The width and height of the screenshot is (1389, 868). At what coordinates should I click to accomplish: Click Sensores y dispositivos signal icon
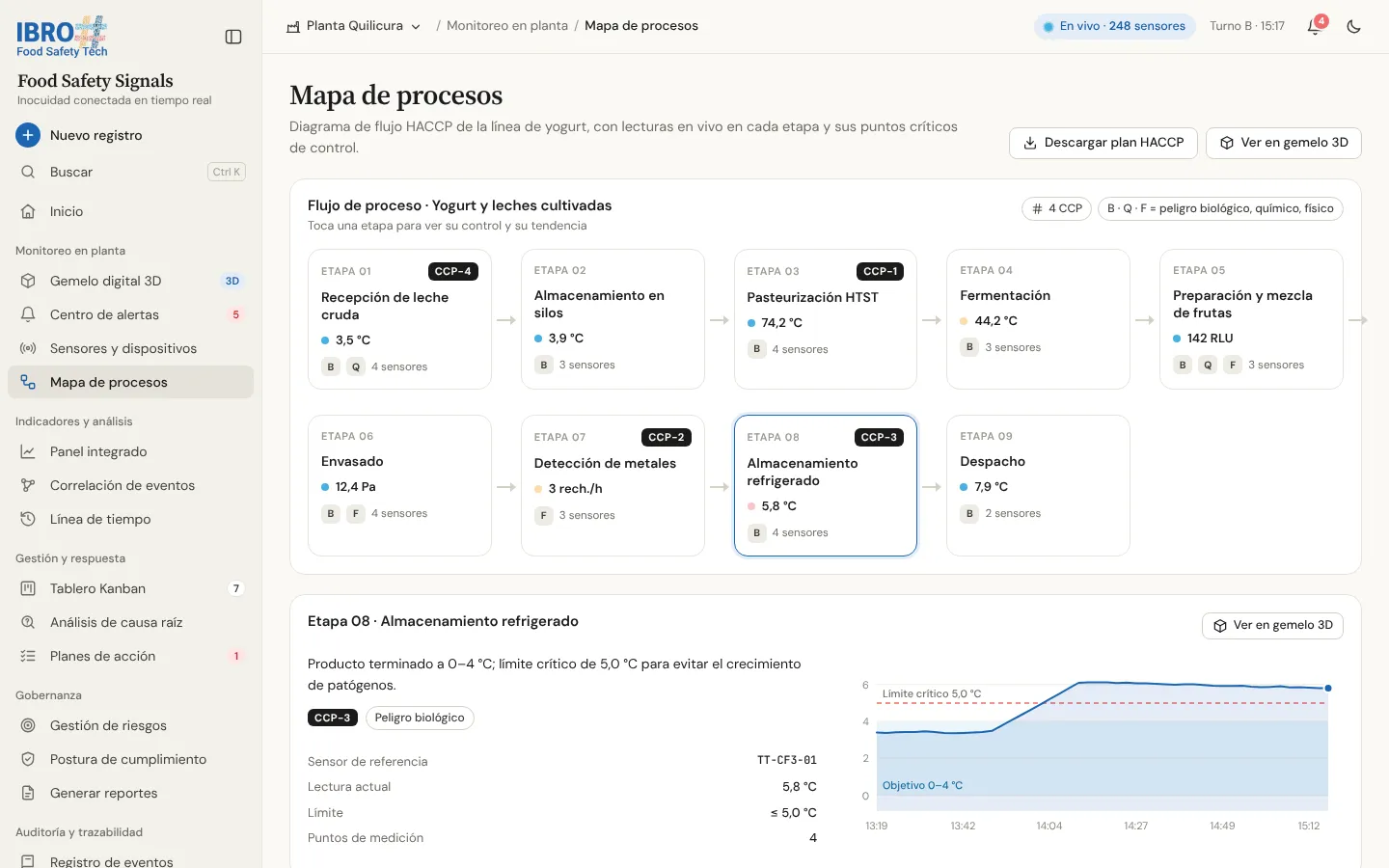pos(28,348)
